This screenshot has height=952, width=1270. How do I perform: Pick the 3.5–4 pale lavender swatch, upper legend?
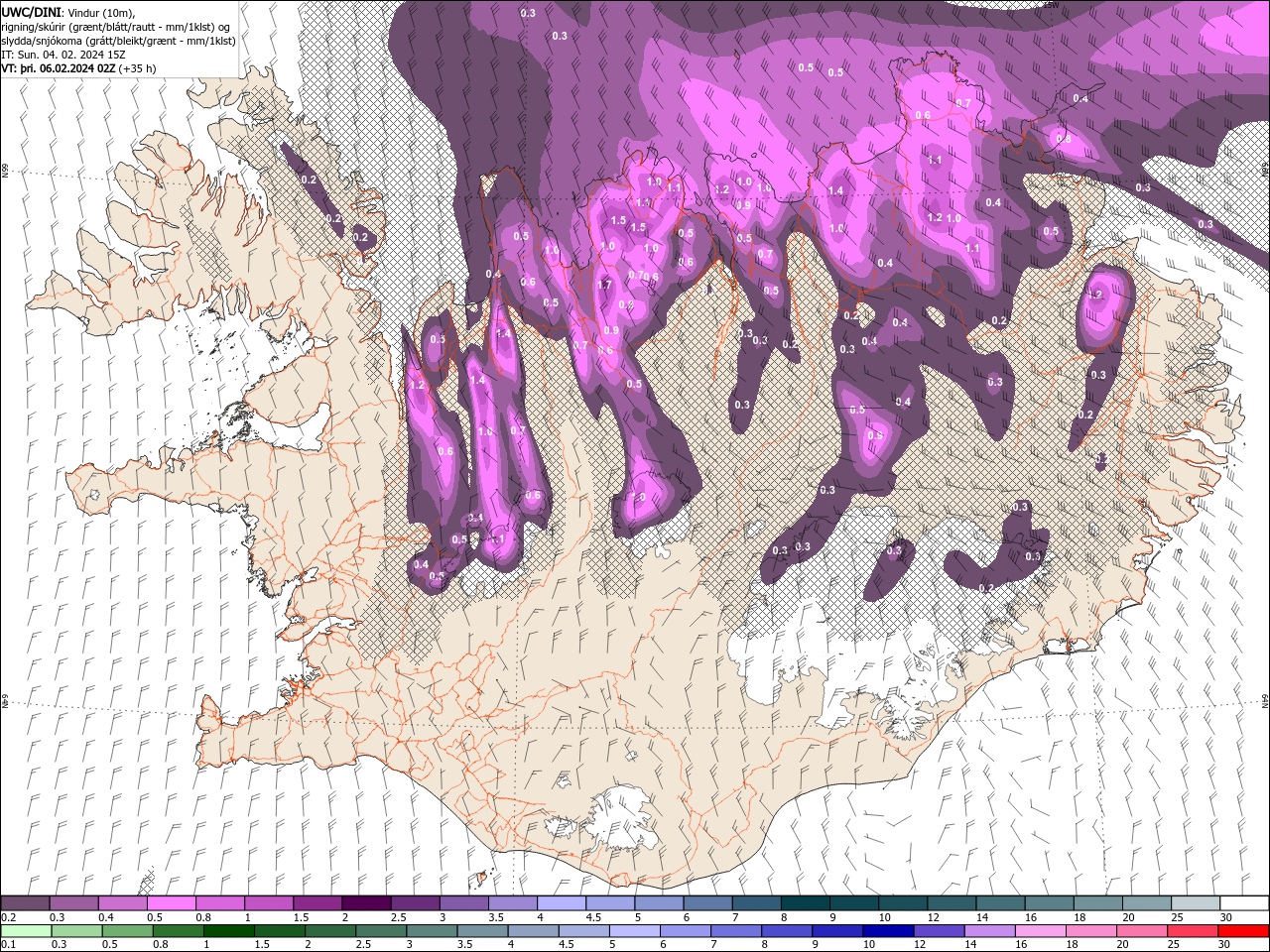coord(513,903)
